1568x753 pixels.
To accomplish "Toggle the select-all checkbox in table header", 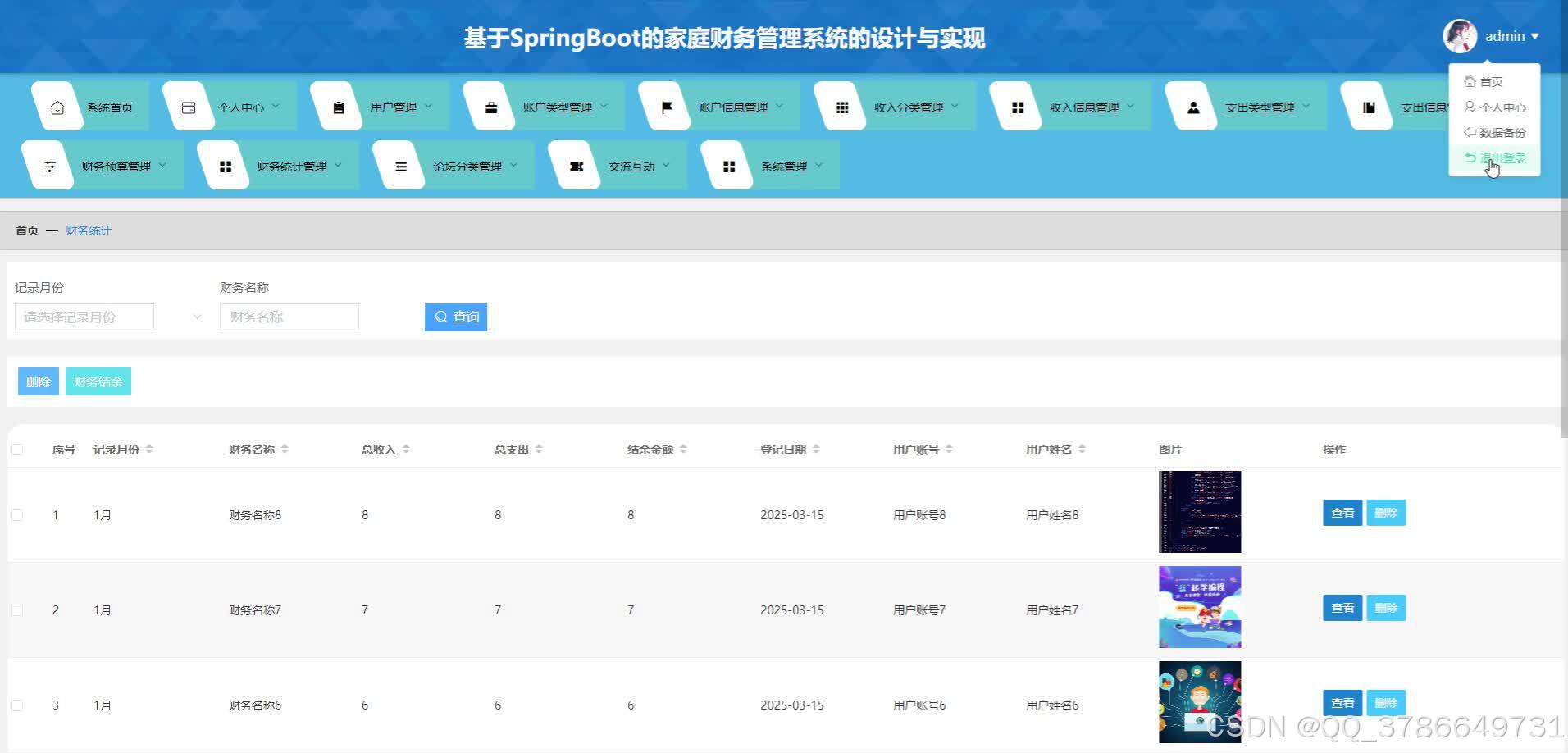I will point(18,449).
